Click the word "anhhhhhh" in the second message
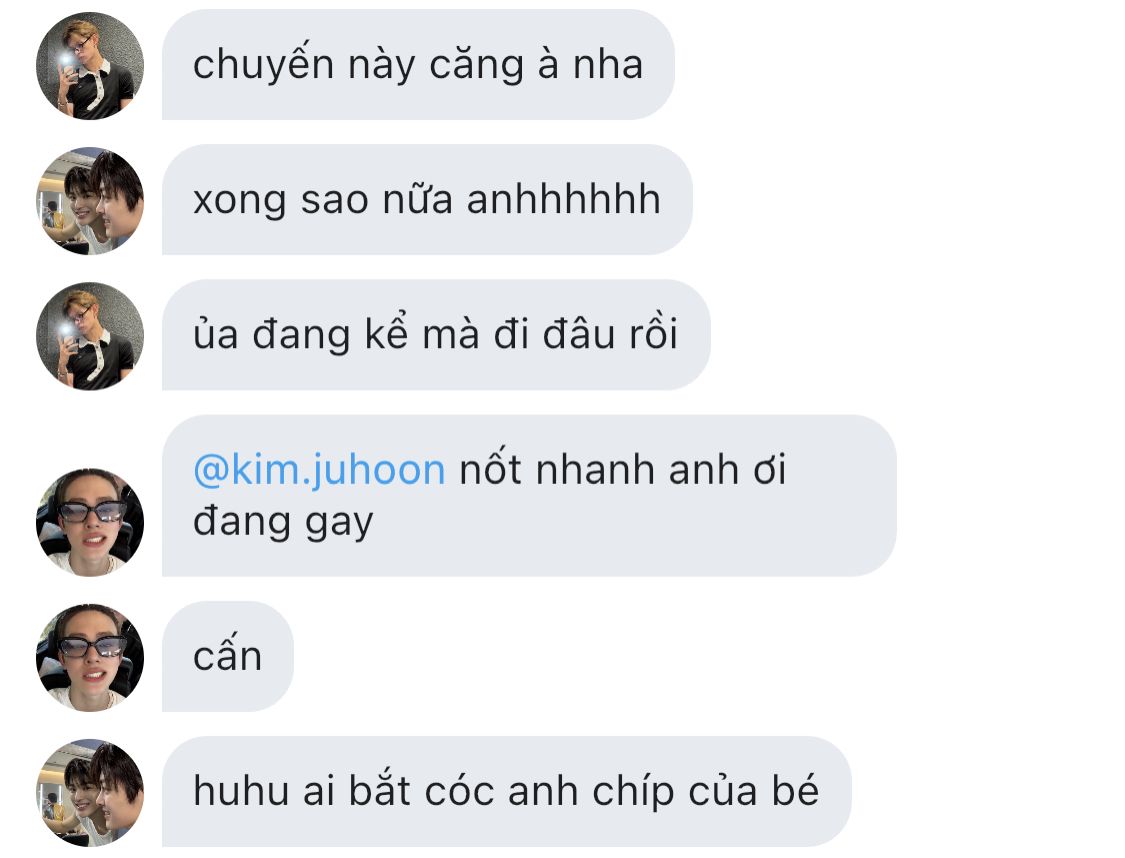Screen dimensions: 1125x858 pos(564,199)
